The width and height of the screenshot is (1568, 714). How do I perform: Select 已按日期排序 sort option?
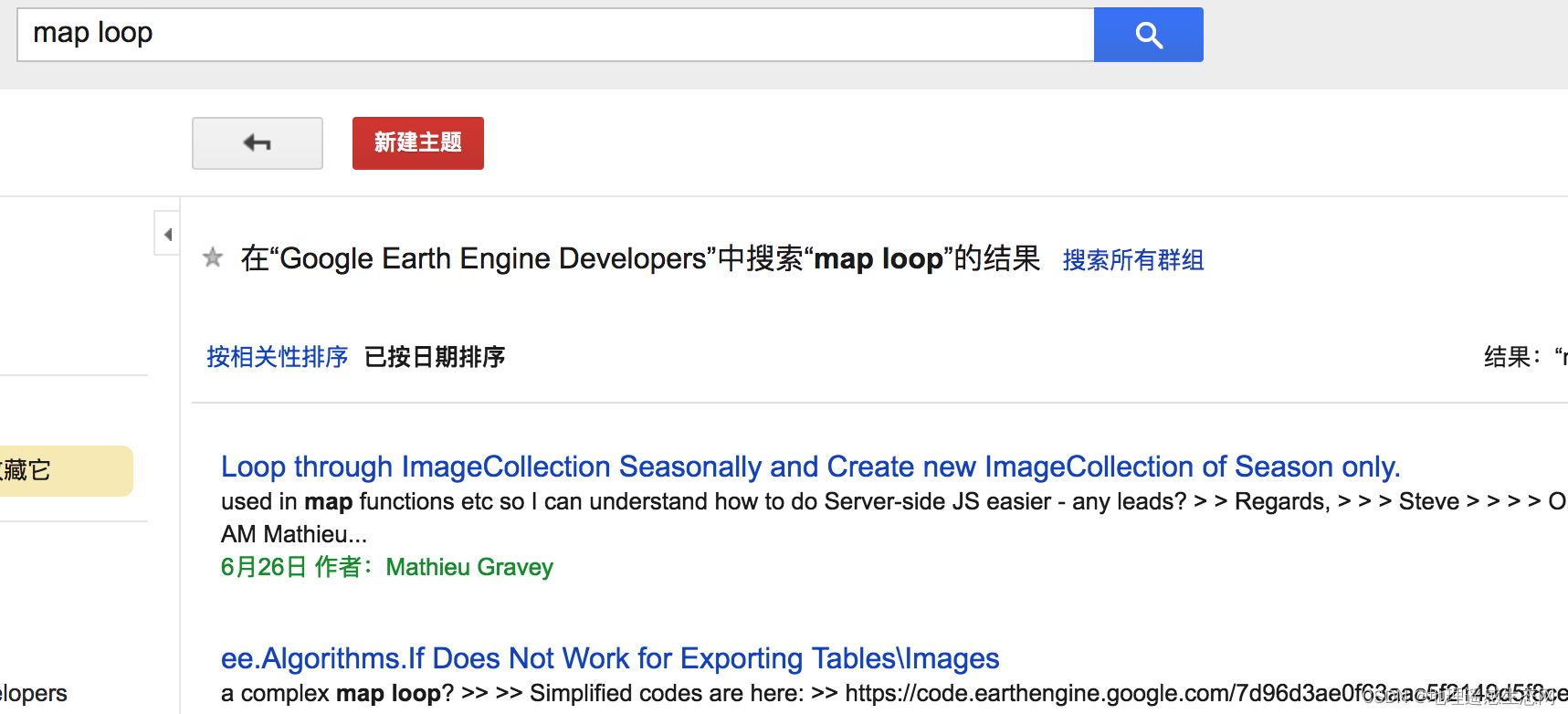click(x=435, y=357)
